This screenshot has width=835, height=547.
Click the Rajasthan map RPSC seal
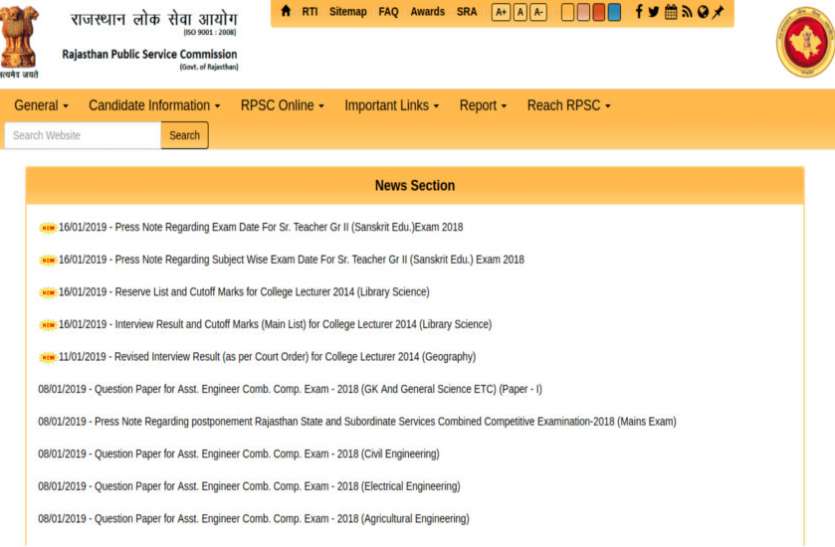pos(805,42)
